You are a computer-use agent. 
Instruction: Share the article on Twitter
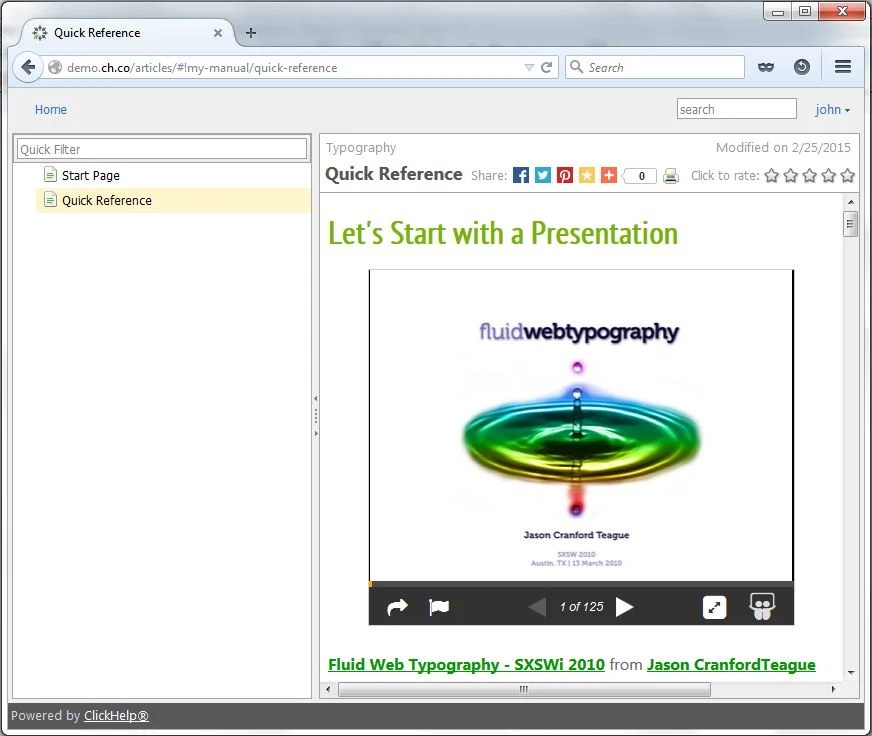(543, 175)
